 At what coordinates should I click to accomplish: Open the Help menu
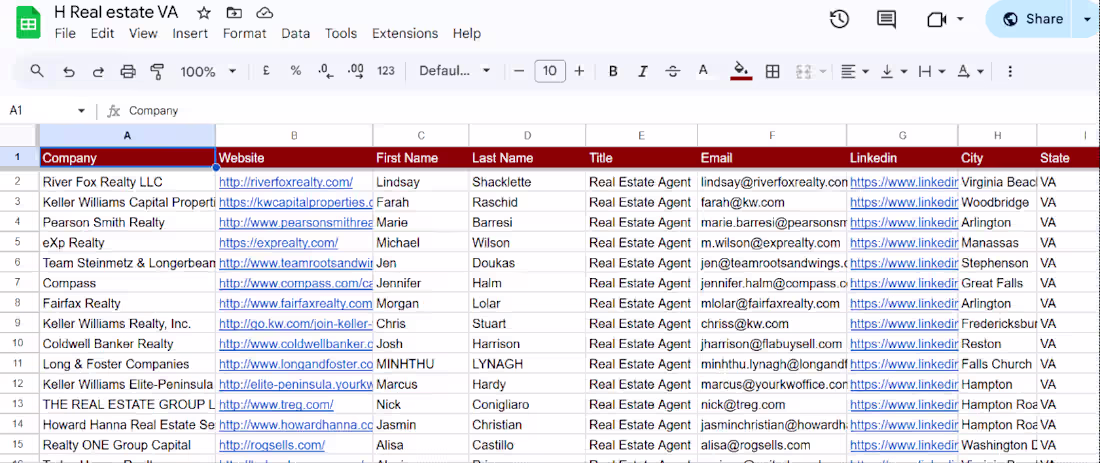point(467,33)
